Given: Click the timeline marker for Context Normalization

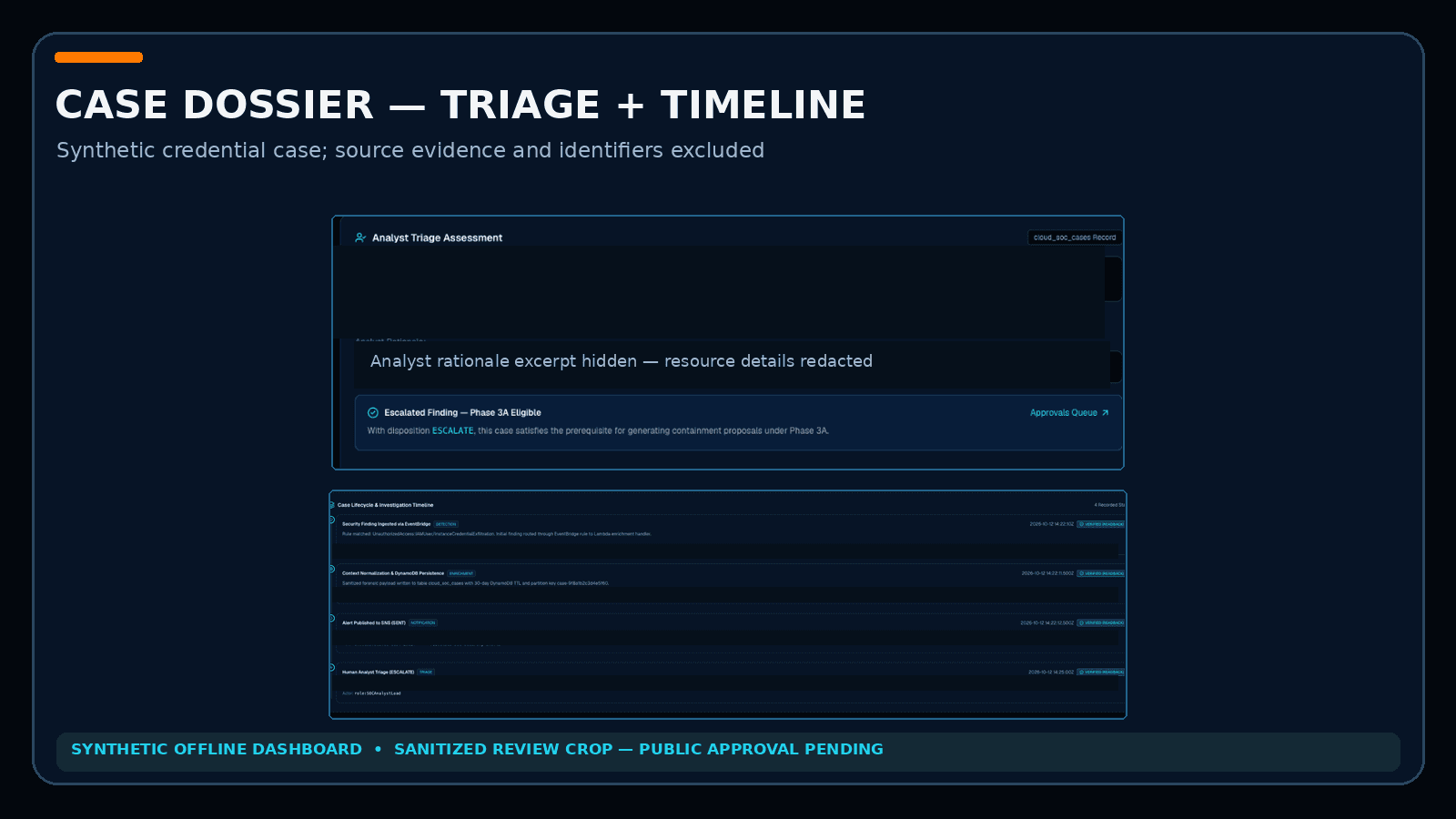Looking at the screenshot, I should (x=332, y=569).
